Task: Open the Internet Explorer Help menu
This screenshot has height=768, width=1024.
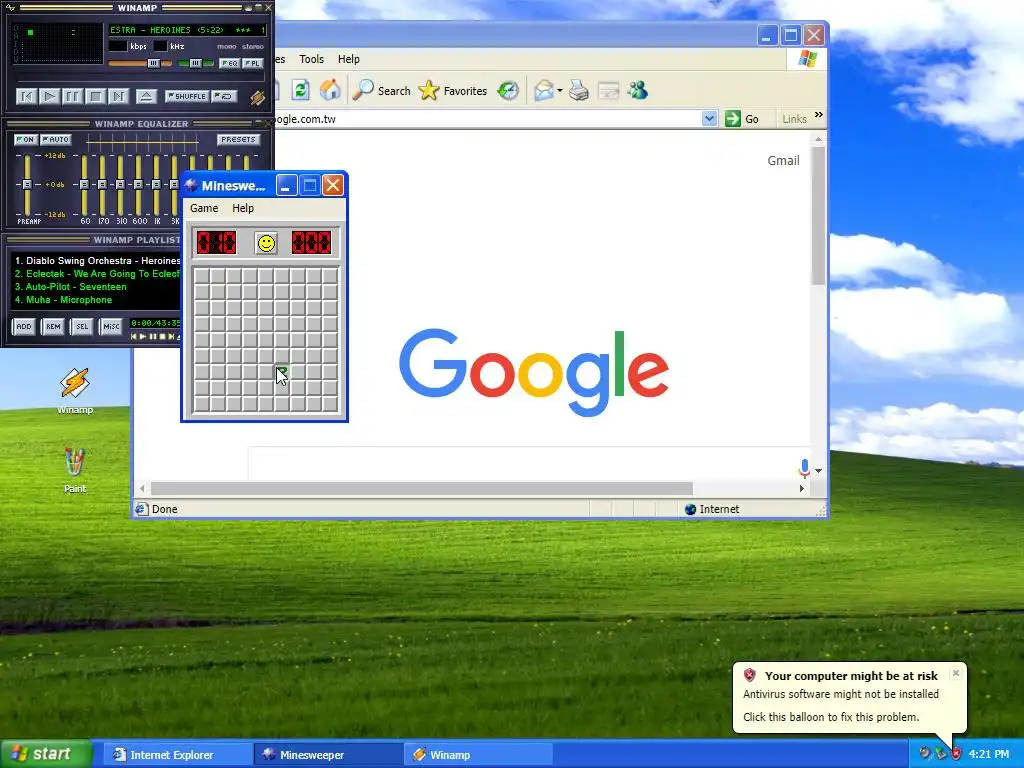Action: 349,59
